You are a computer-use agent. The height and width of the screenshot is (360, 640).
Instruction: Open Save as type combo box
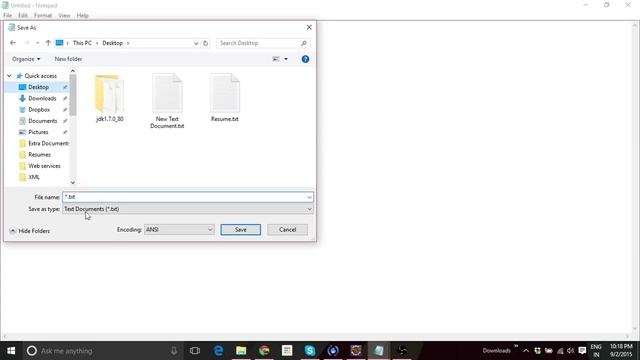(188, 209)
